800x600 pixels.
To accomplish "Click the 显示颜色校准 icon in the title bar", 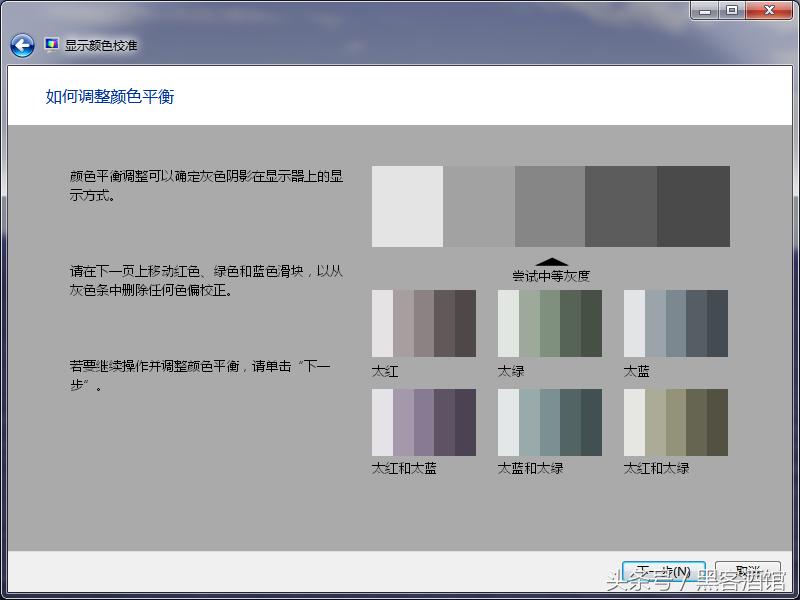I will coord(50,44).
